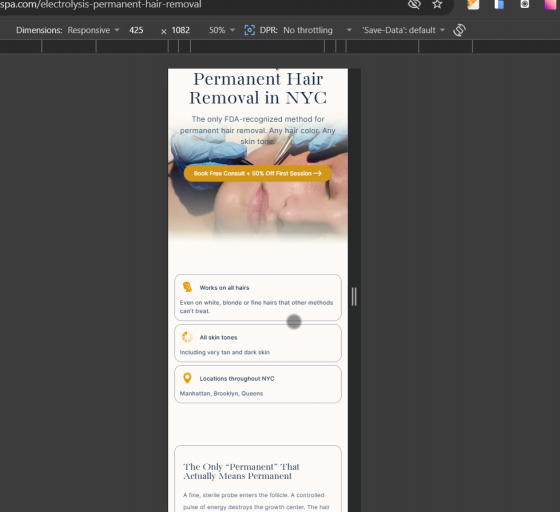Edit the viewport height field 1082
560x512 pixels.
point(181,30)
